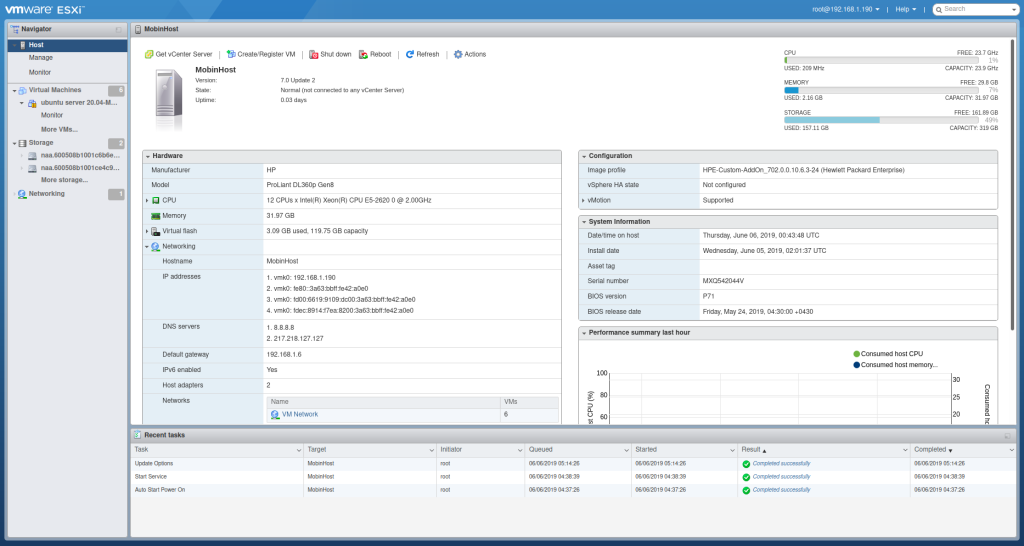Screen dimensions: 1024x546
Task: Click the Storage icon in Navigator
Action: coord(23,143)
